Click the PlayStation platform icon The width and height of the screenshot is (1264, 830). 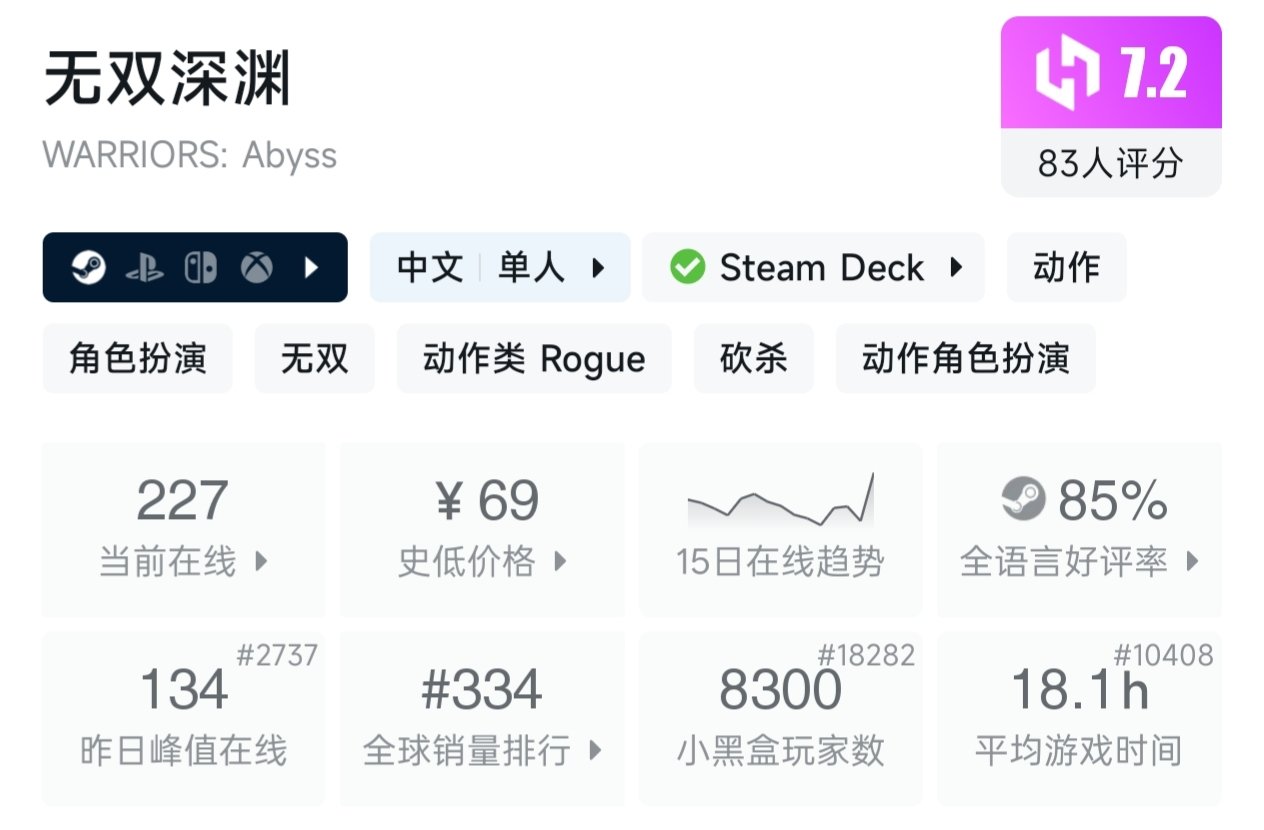(x=145, y=268)
